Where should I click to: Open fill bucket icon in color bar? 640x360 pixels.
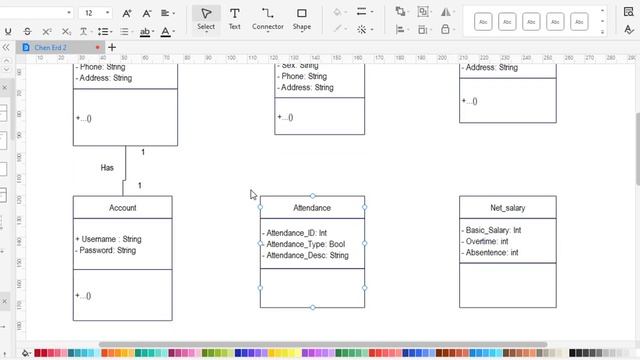tap(26, 353)
